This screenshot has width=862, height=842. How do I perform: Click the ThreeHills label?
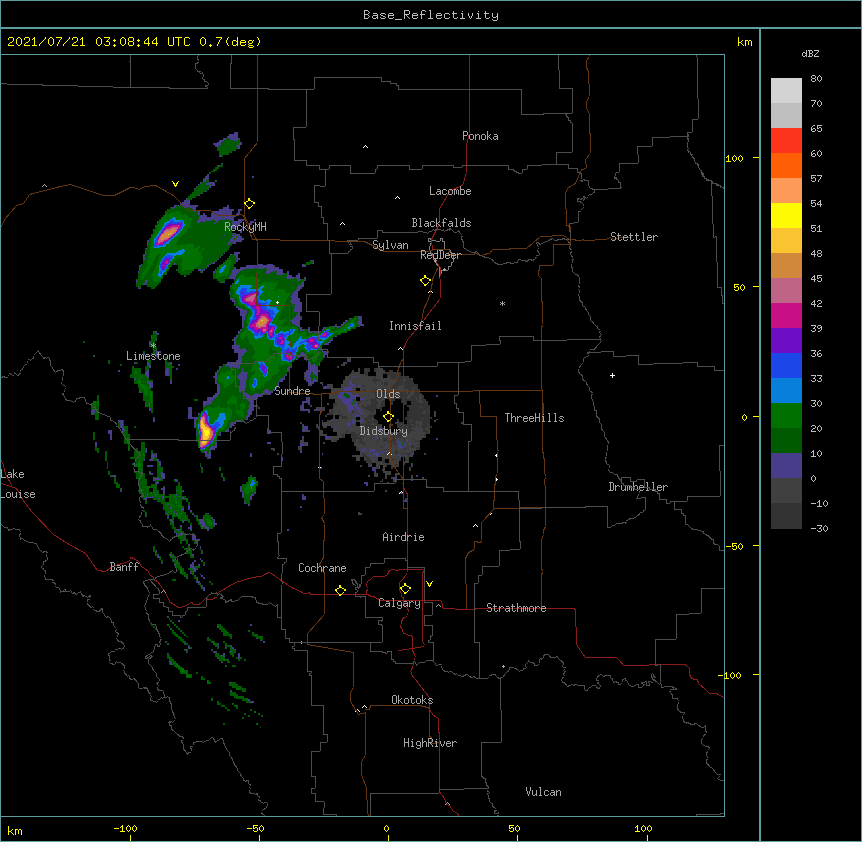pos(534,418)
